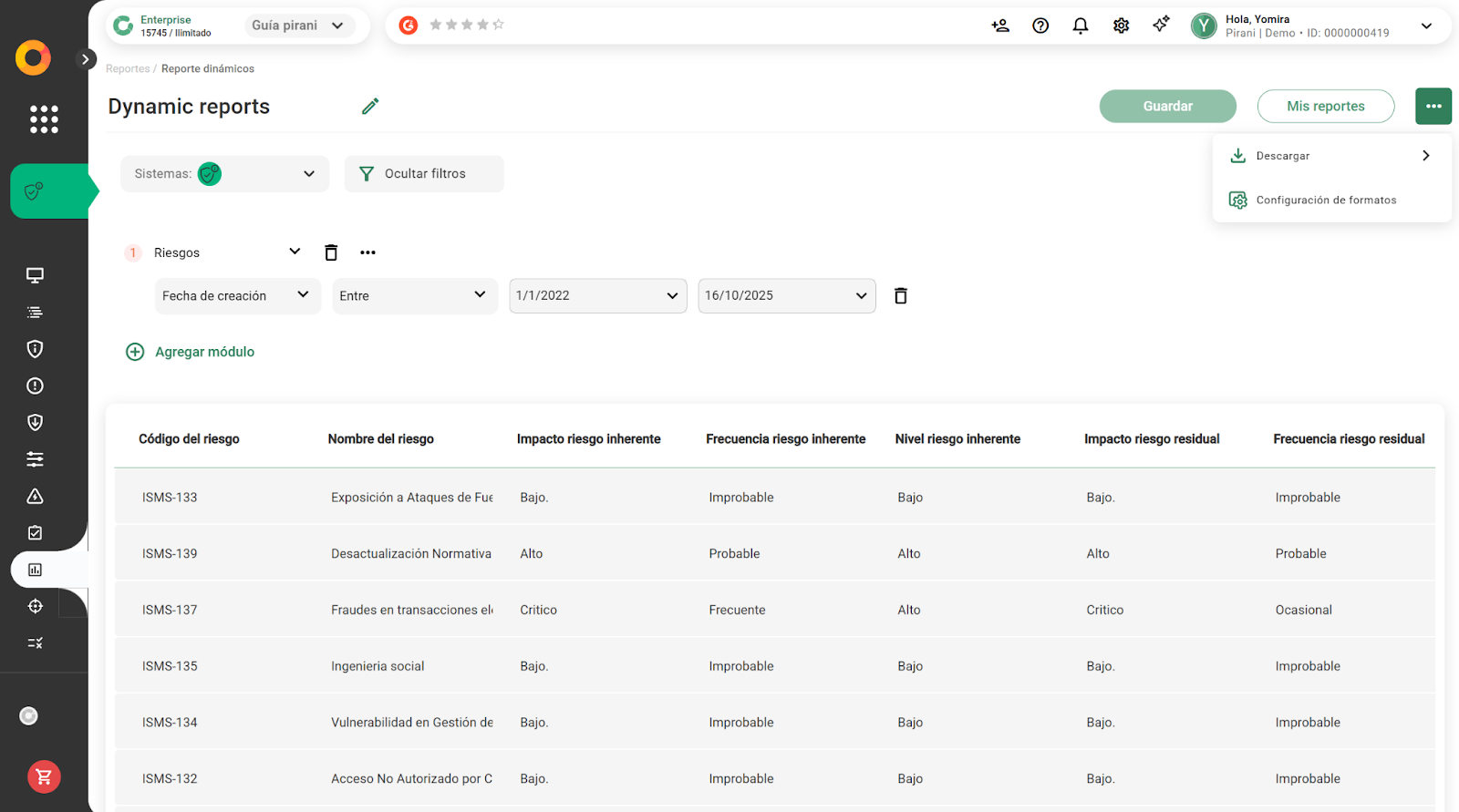
Task: Open settings gear in top bar
Action: (1122, 26)
